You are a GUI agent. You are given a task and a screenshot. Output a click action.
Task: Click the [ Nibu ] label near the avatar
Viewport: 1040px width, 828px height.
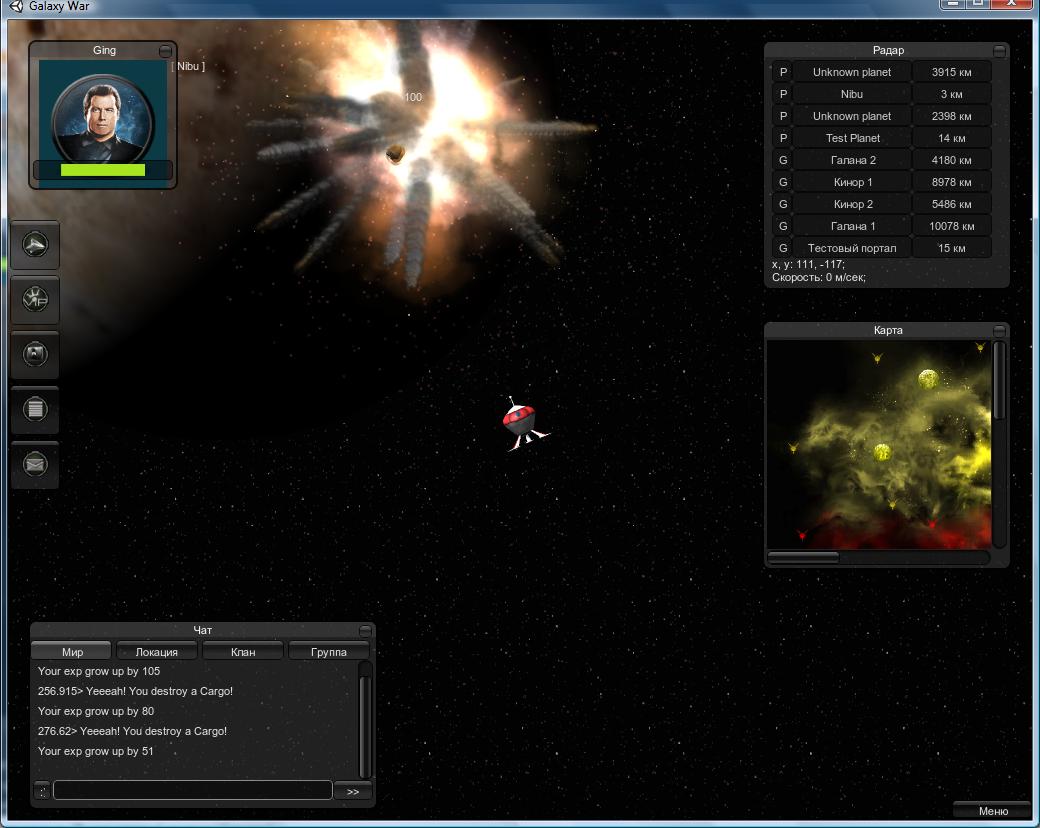[x=188, y=66]
